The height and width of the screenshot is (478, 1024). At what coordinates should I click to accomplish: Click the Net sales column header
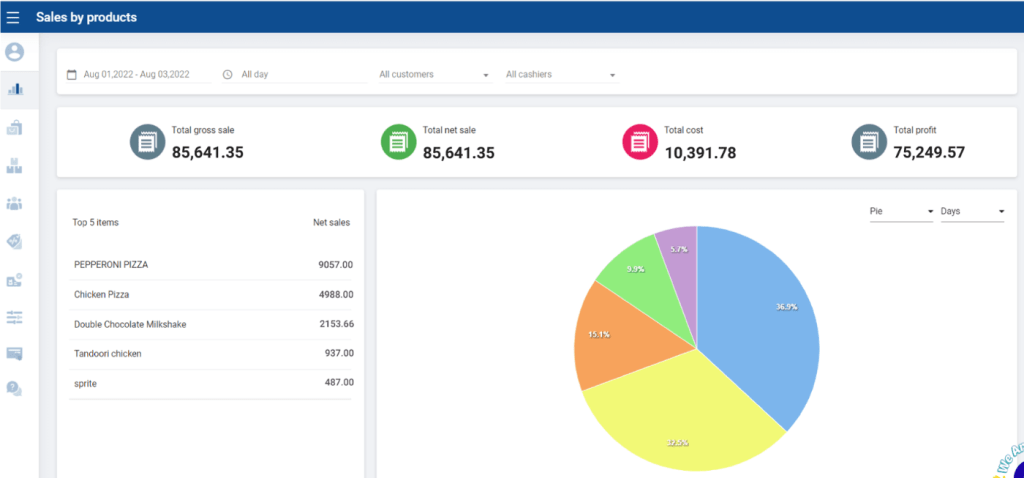(331, 223)
